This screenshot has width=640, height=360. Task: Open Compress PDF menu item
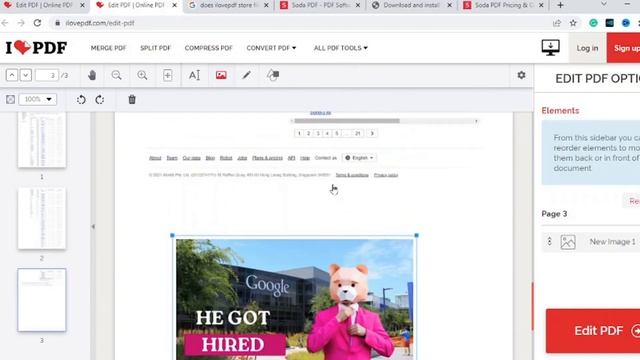tap(208, 48)
